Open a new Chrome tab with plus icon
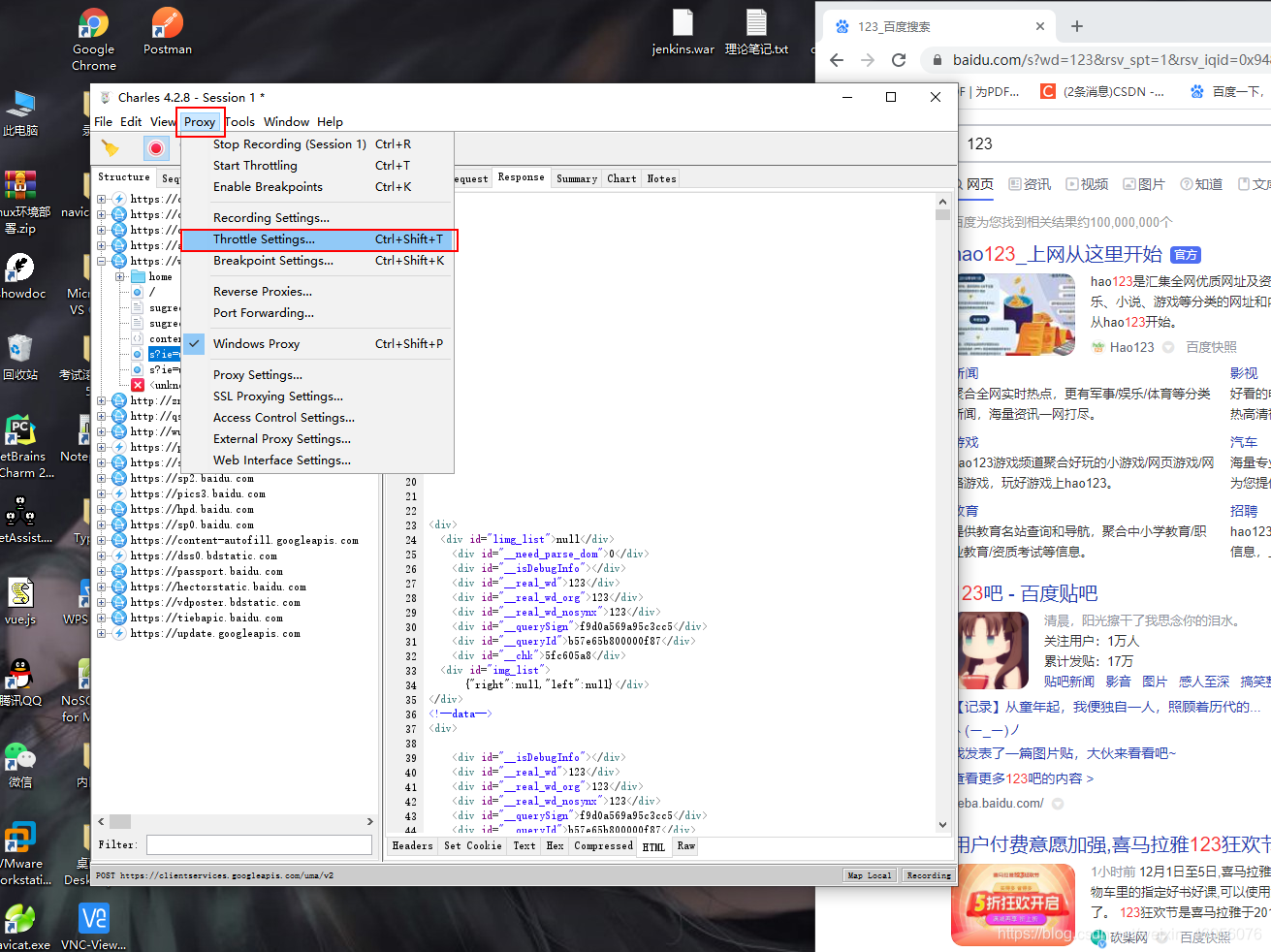The image size is (1271, 952). click(1076, 26)
